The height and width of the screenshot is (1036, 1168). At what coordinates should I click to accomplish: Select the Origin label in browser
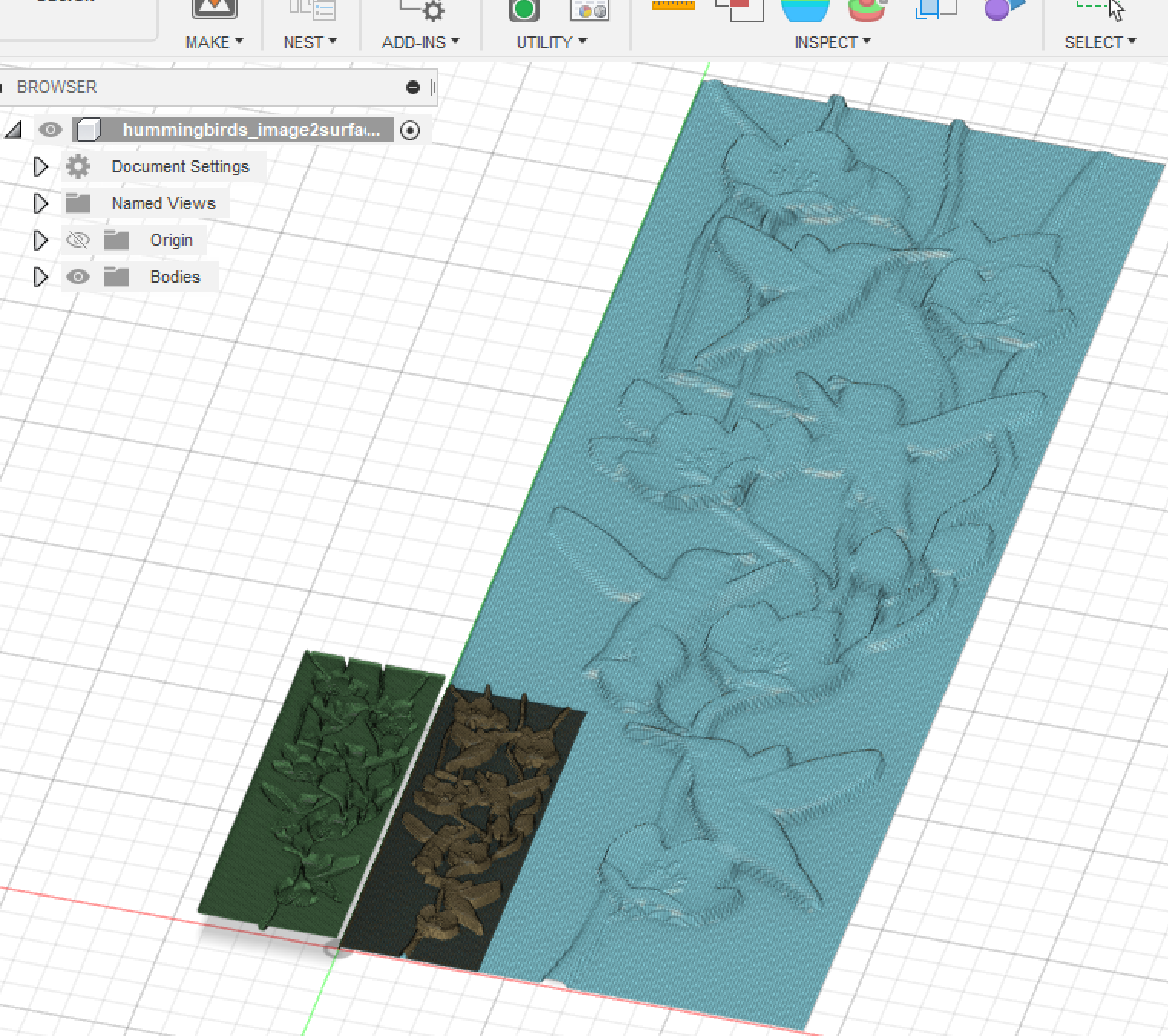pos(171,240)
